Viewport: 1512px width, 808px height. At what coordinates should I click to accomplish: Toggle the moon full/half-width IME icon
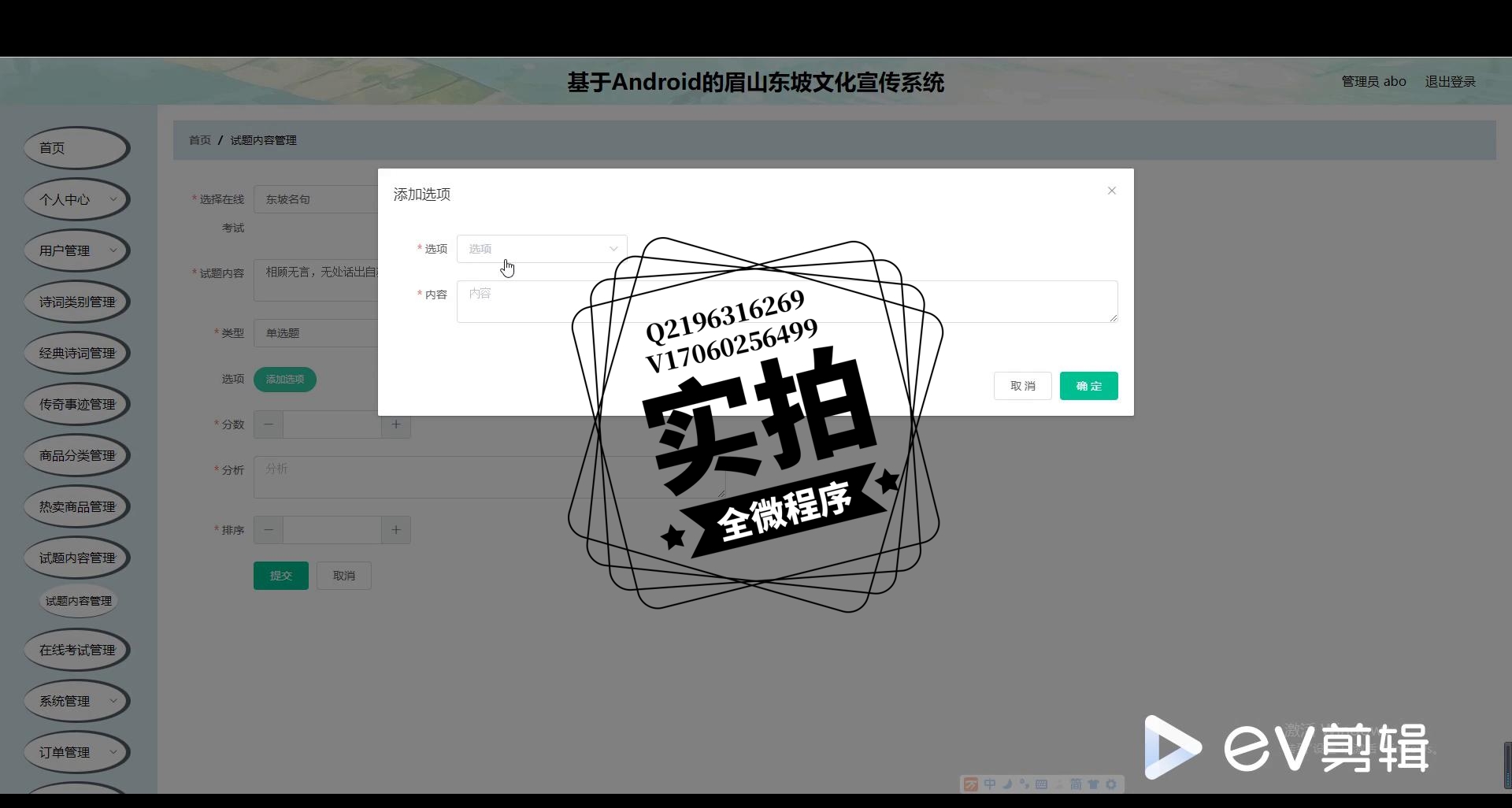[1007, 784]
